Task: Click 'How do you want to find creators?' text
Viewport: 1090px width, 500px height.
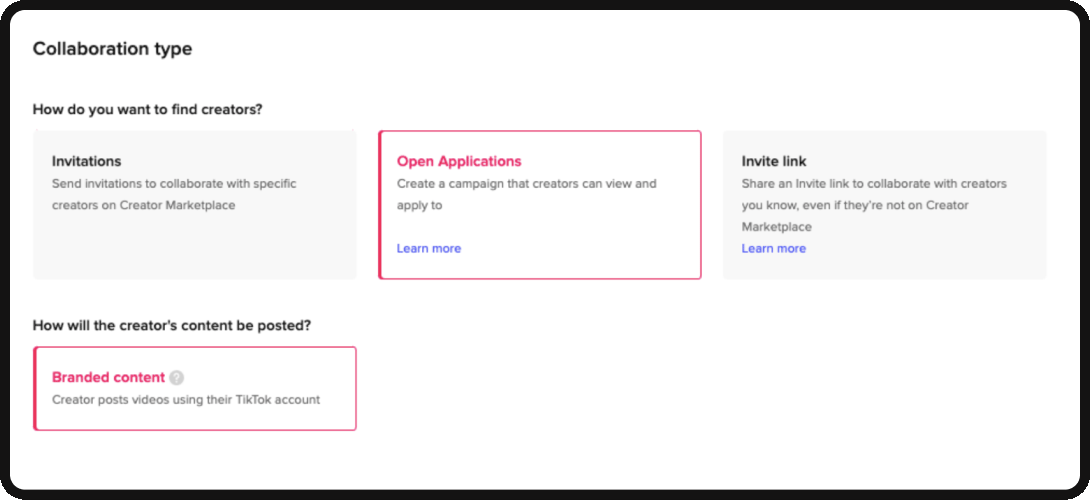Action: click(x=147, y=109)
